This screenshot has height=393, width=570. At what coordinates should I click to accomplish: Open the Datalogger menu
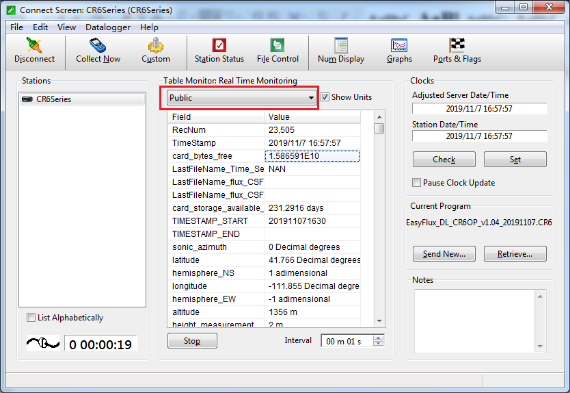coord(108,27)
